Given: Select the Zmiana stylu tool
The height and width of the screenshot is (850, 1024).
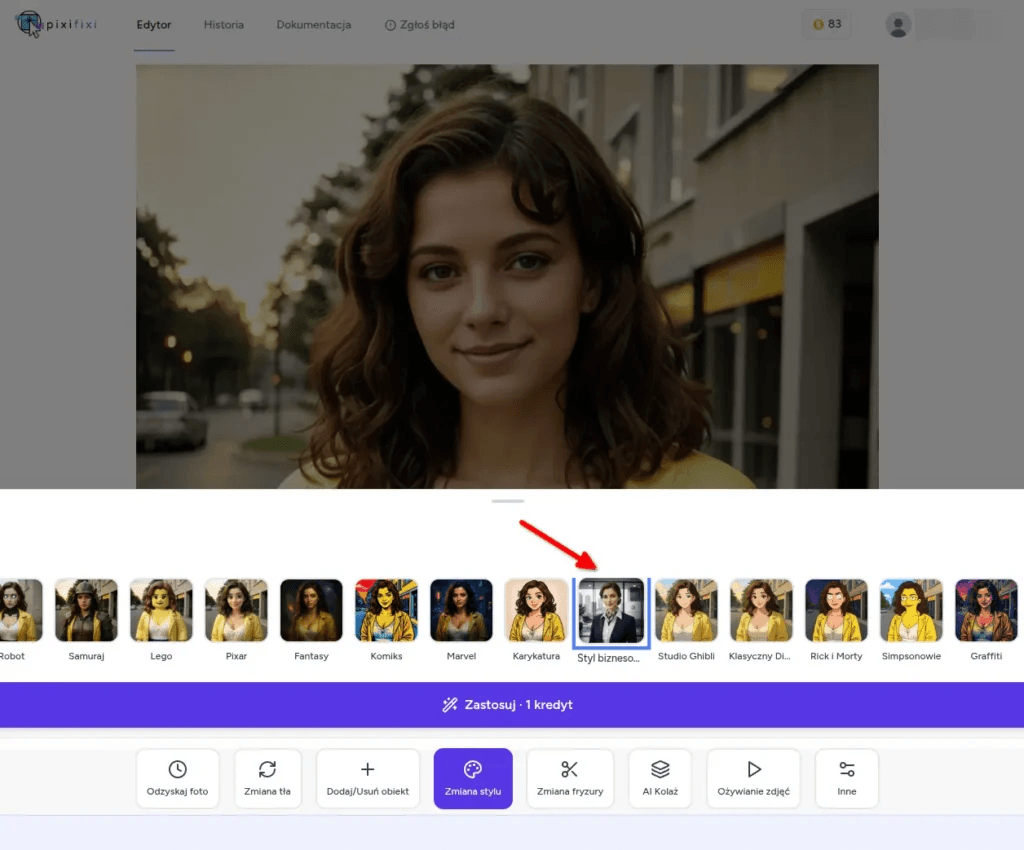Looking at the screenshot, I should [x=473, y=778].
